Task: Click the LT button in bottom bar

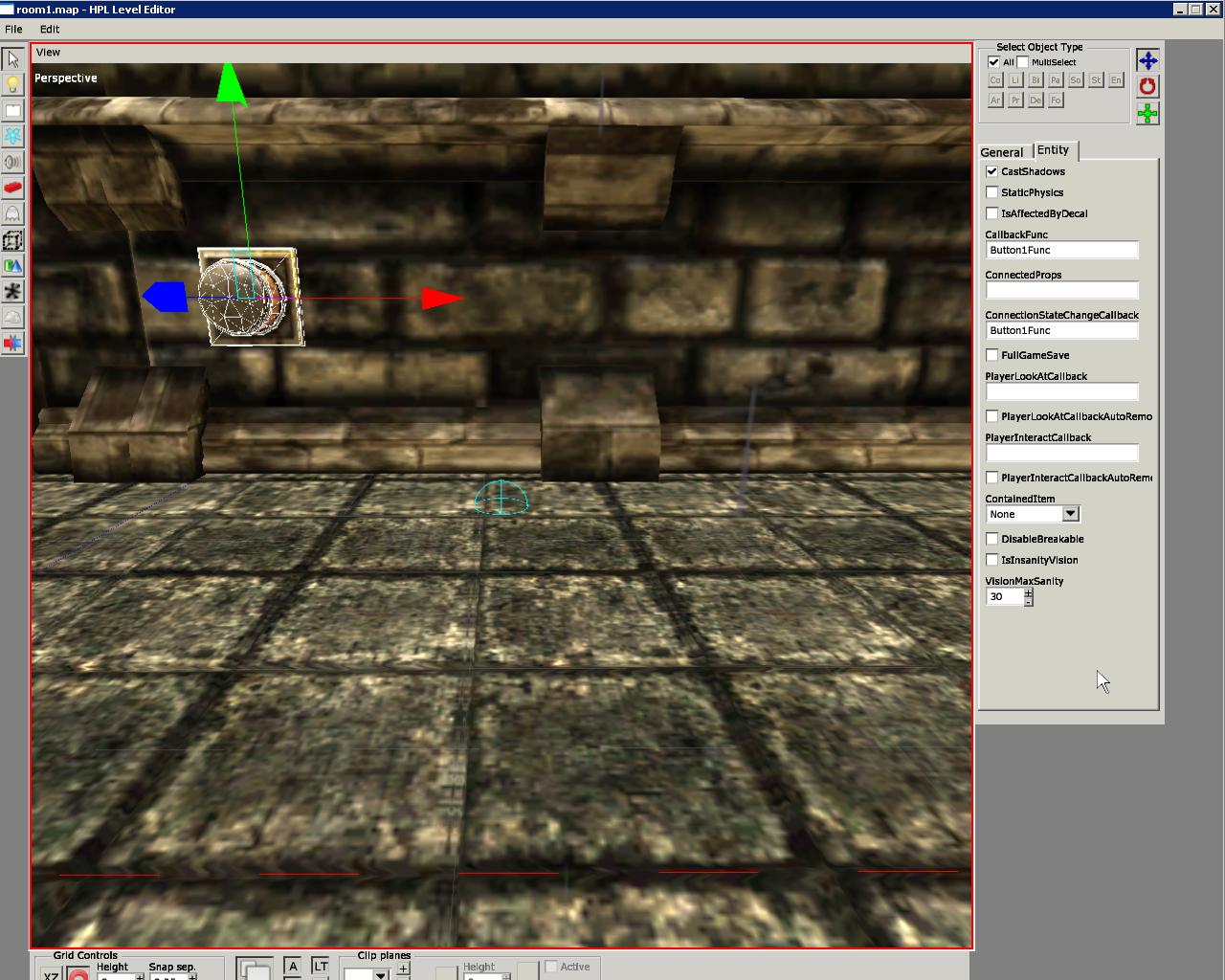Action: coord(321,967)
